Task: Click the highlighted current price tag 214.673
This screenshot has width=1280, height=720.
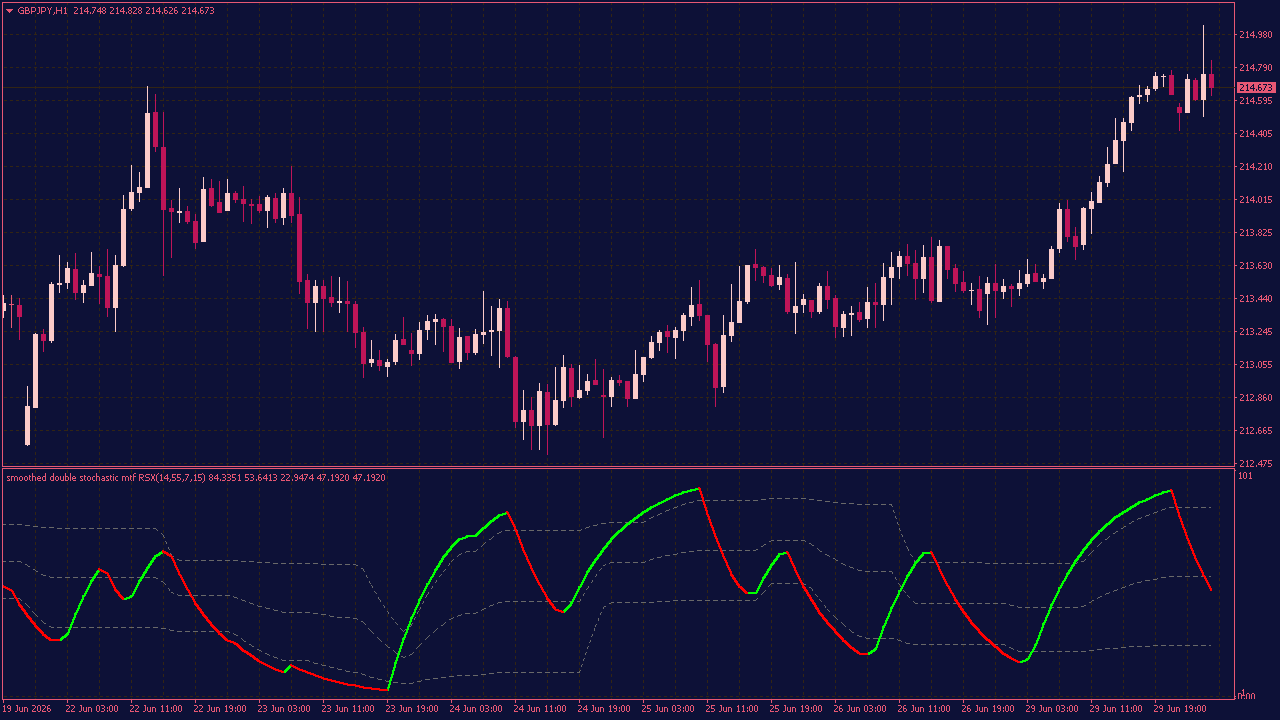Action: pyautogui.click(x=1256, y=88)
